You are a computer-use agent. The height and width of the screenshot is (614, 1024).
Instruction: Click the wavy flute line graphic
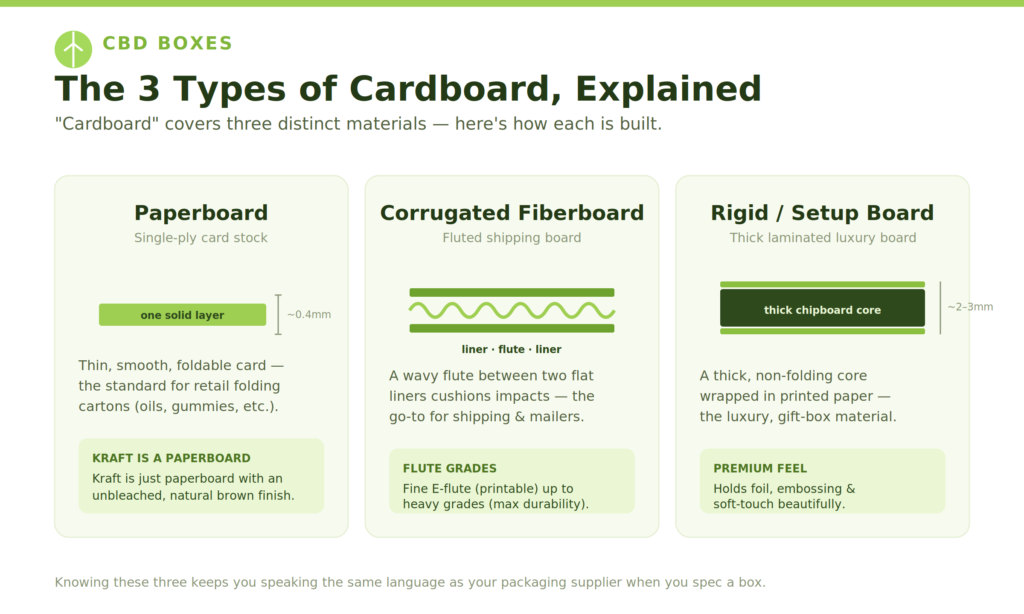tap(512, 310)
